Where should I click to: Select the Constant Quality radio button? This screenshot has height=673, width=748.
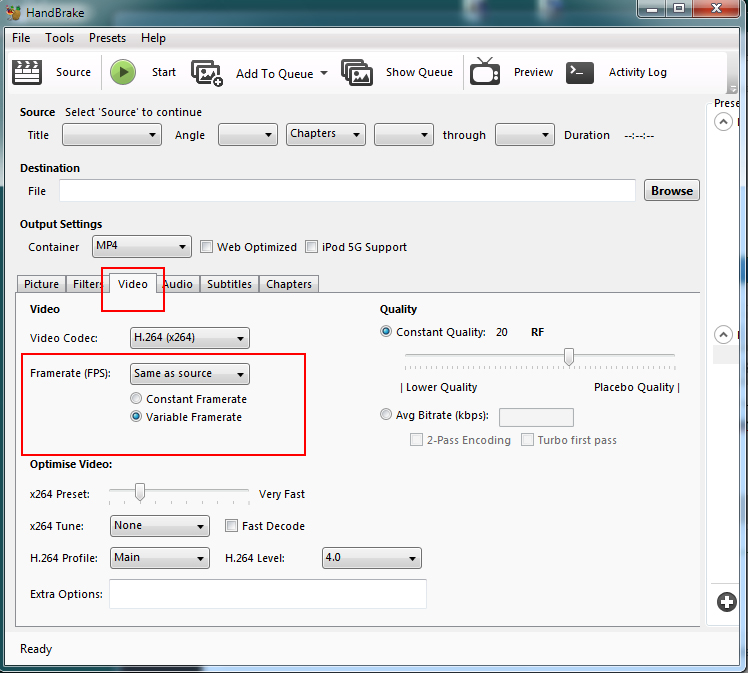coord(386,331)
